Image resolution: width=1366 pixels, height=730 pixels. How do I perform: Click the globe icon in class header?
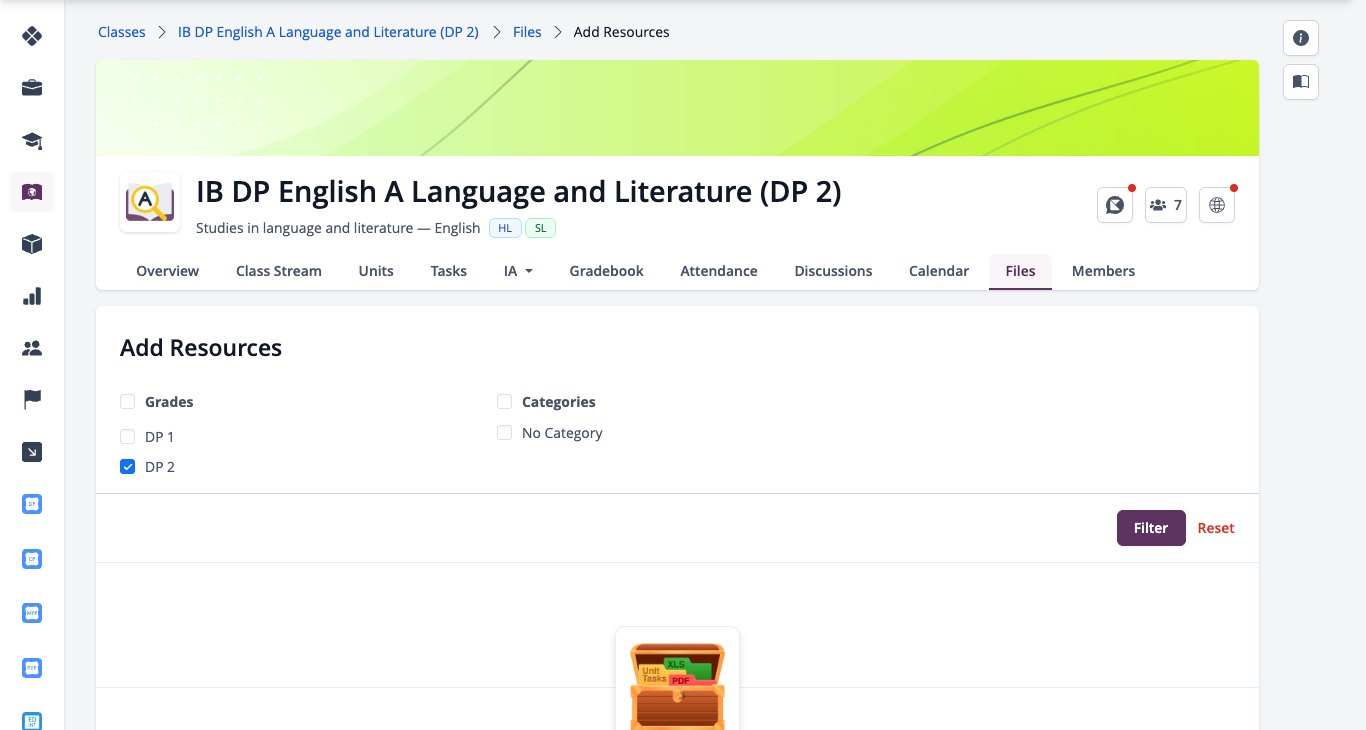click(1217, 205)
